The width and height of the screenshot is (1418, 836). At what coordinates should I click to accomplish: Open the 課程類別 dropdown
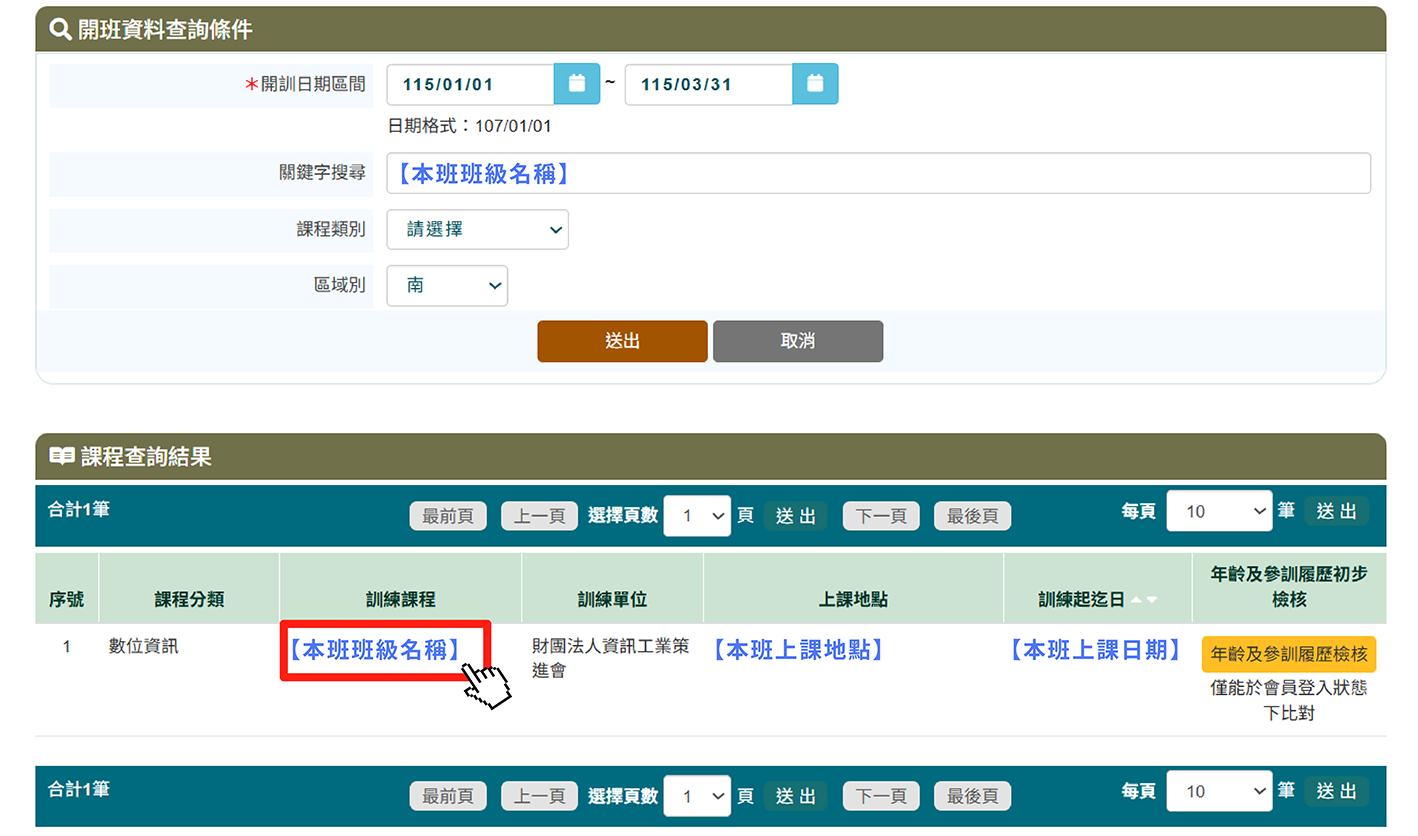(477, 229)
